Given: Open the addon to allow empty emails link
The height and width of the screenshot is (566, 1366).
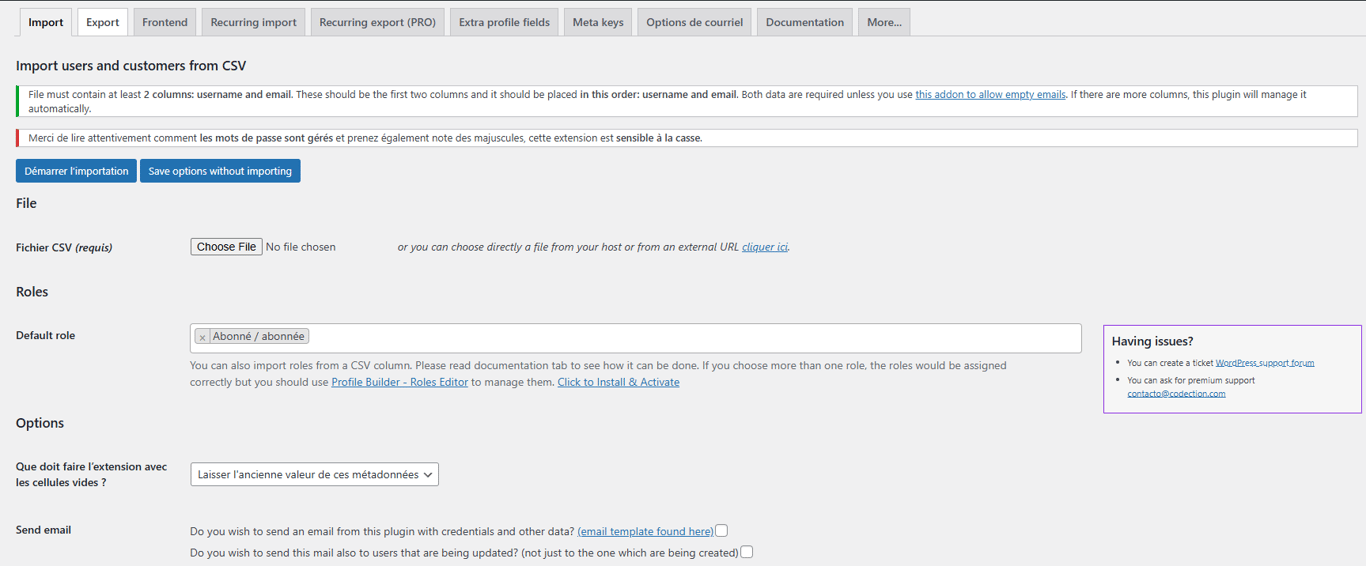Looking at the screenshot, I should pyautogui.click(x=990, y=95).
